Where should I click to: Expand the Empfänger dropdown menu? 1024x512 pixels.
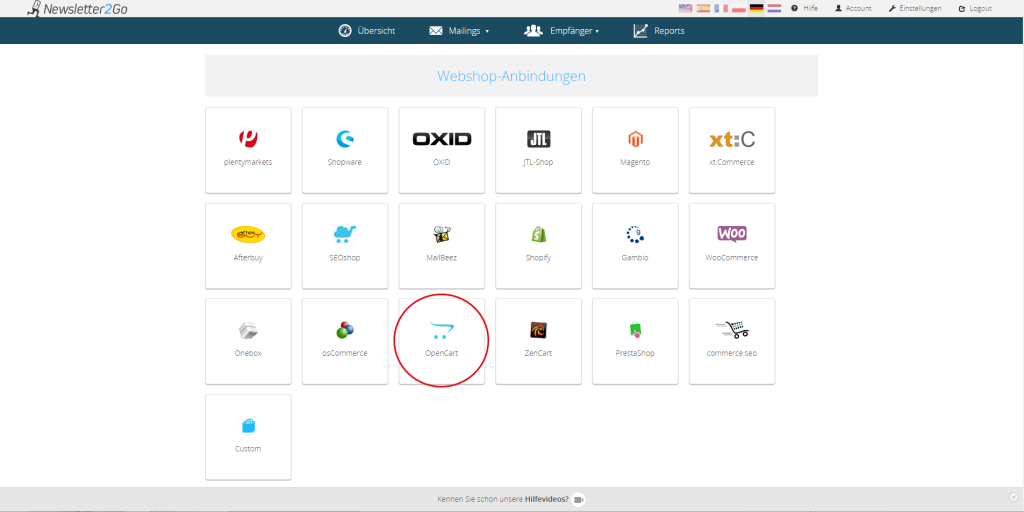click(562, 31)
